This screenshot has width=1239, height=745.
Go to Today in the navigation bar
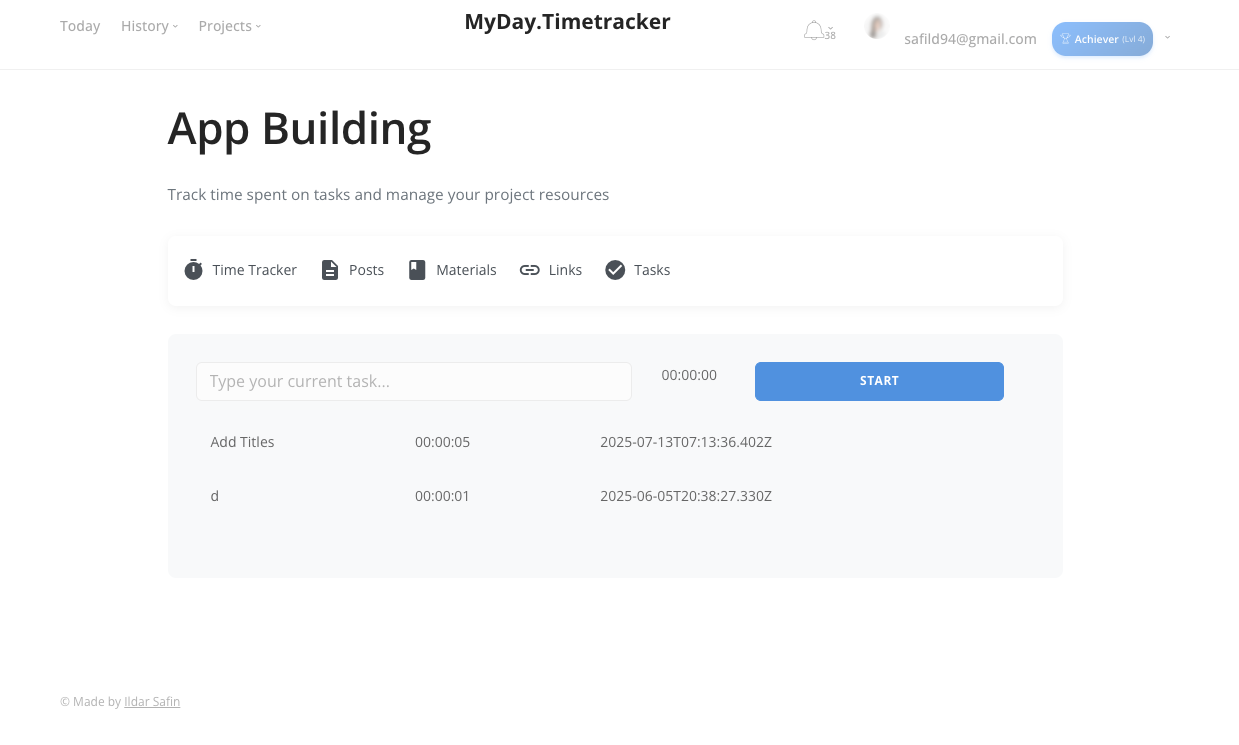point(80,25)
